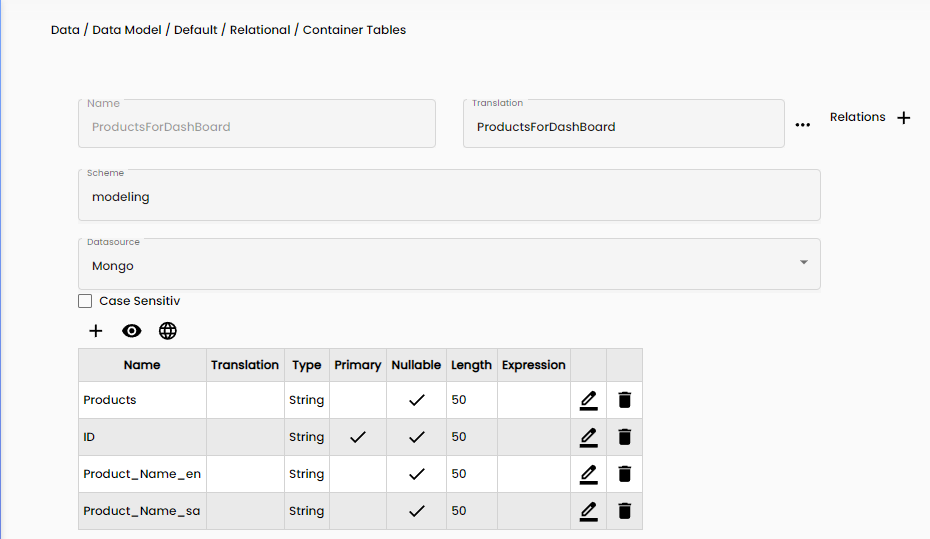930x539 pixels.
Task: Toggle Primary checkmark for ID row
Action: (x=358, y=437)
